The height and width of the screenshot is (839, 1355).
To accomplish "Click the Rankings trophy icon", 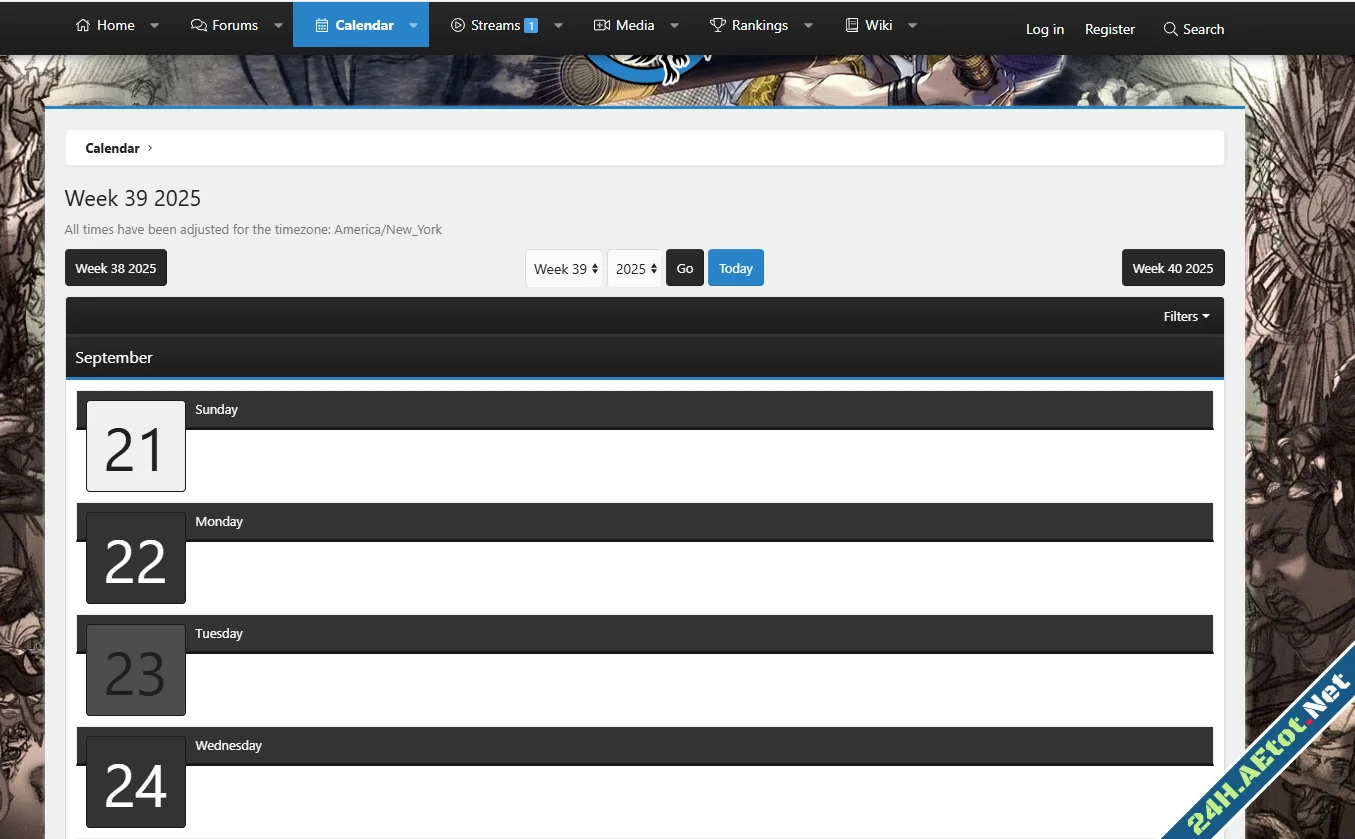I will (x=717, y=25).
